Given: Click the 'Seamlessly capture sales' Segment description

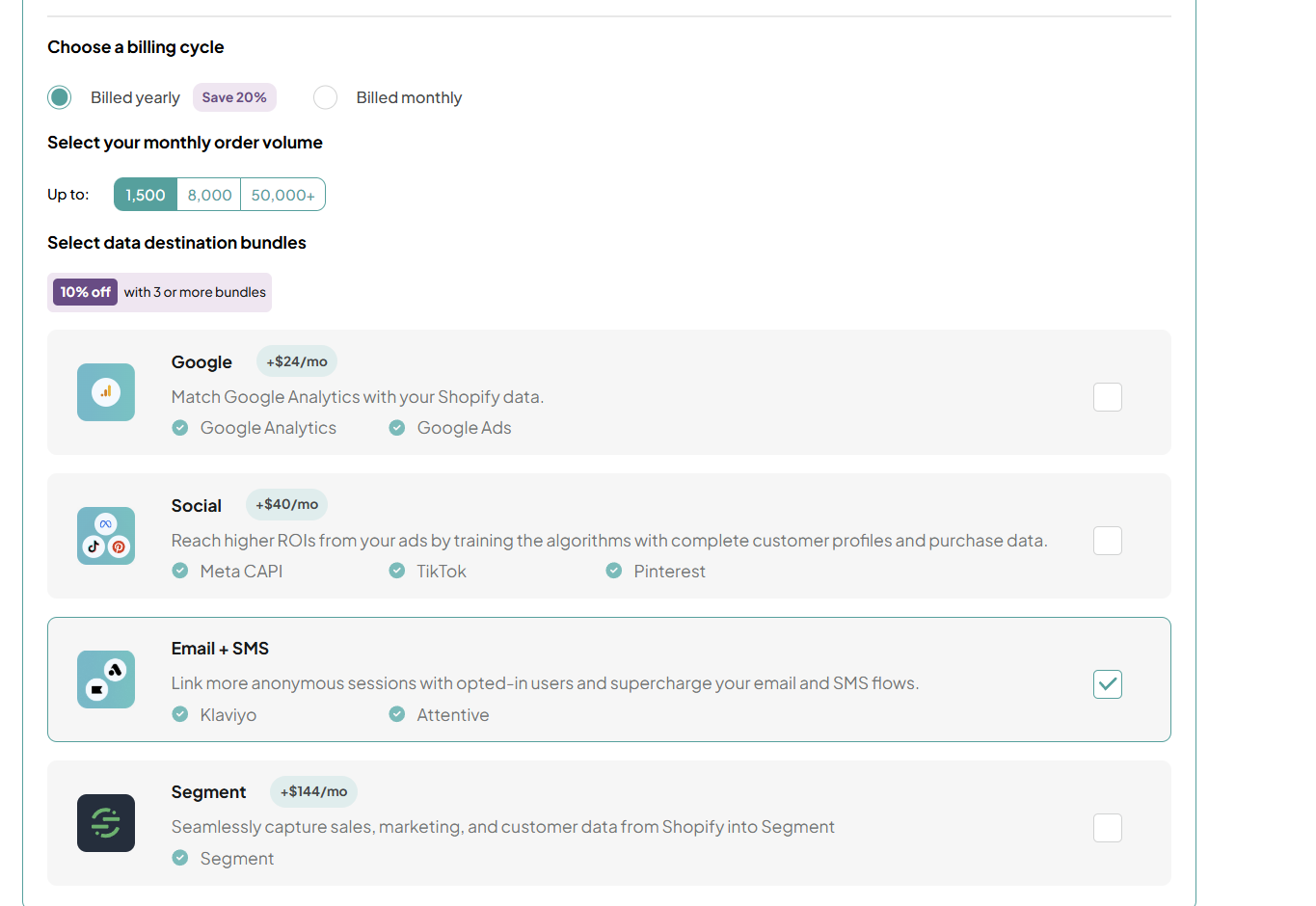Looking at the screenshot, I should pyautogui.click(x=503, y=827).
